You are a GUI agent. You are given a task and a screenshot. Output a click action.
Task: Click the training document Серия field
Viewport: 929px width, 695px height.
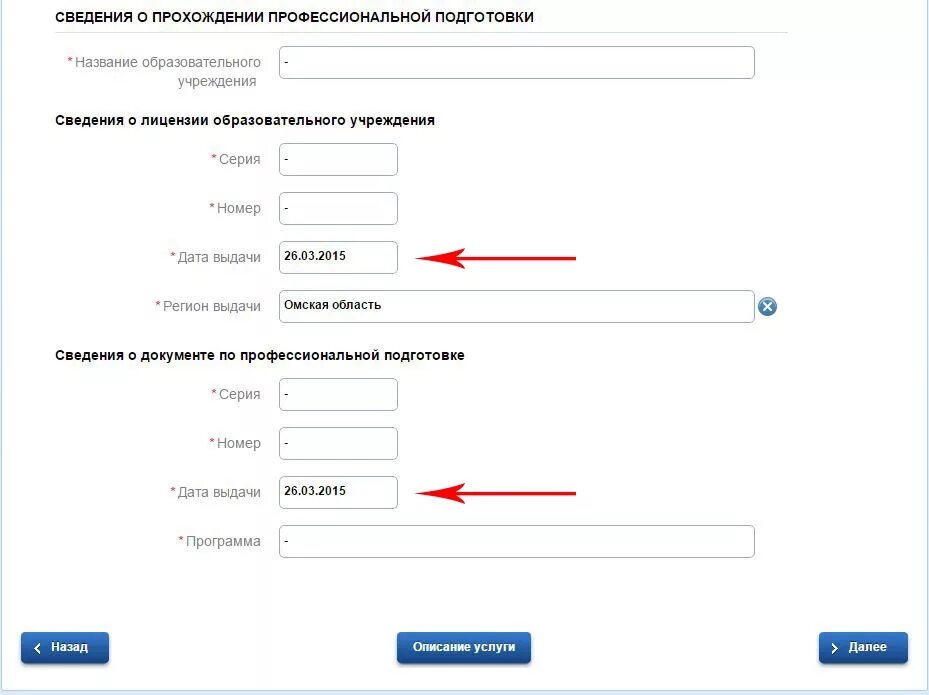pos(338,395)
